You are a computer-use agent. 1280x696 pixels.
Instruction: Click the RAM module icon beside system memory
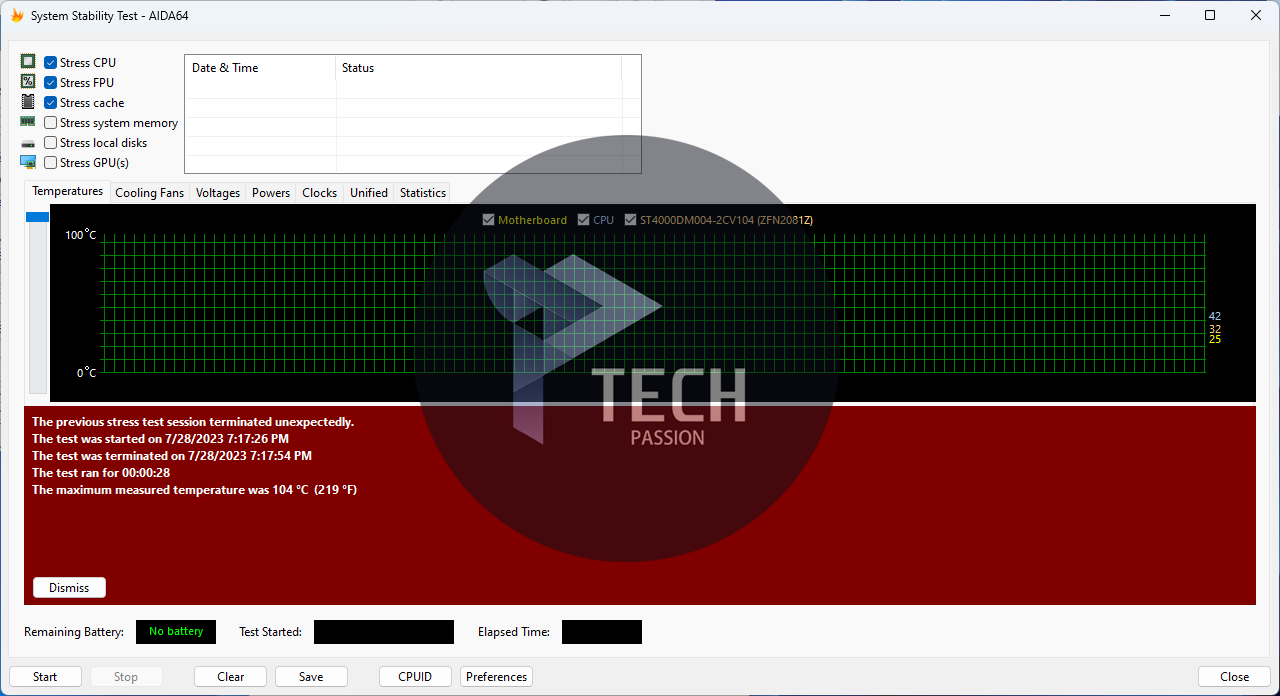point(28,122)
